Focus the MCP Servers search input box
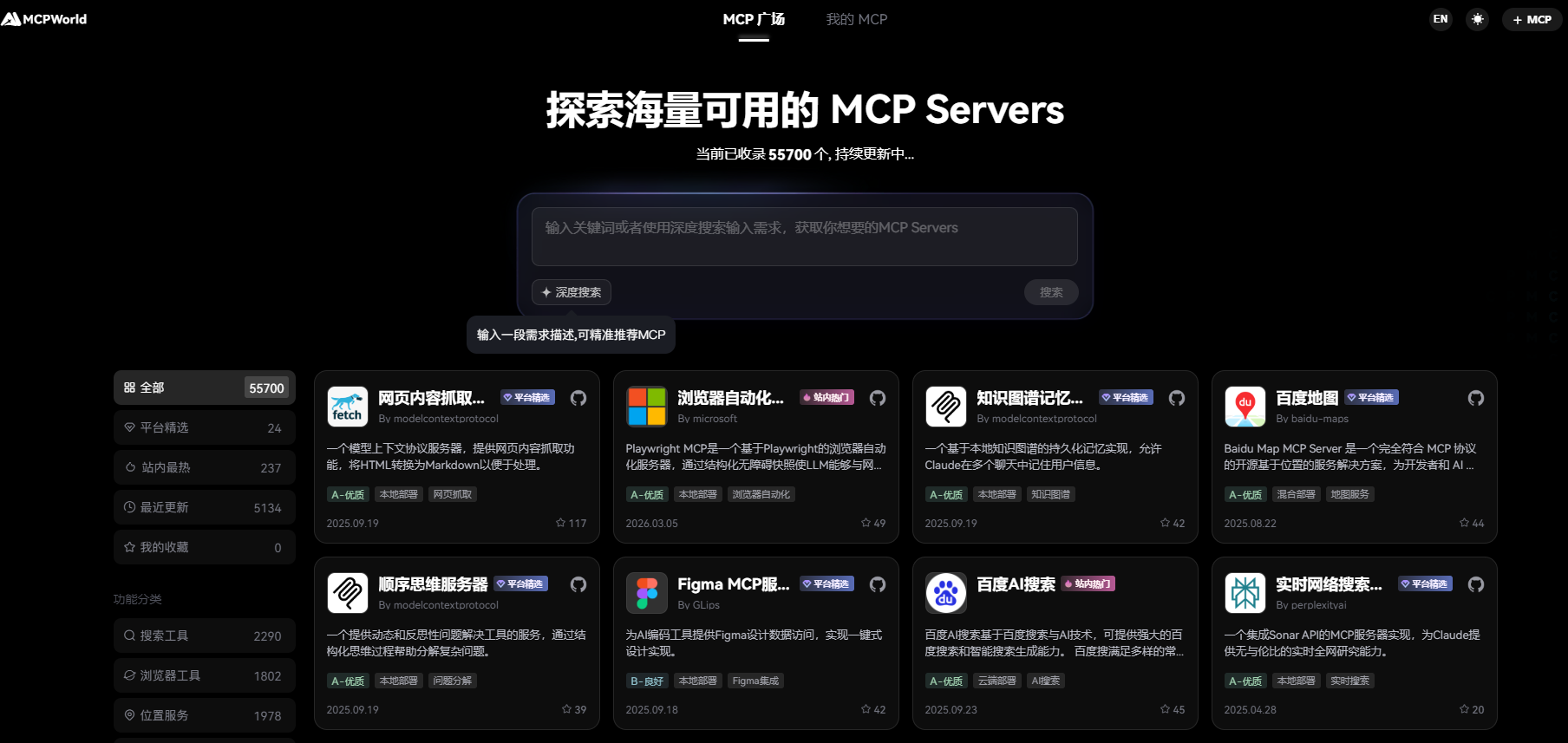This screenshot has width=1568, height=743. 805,236
